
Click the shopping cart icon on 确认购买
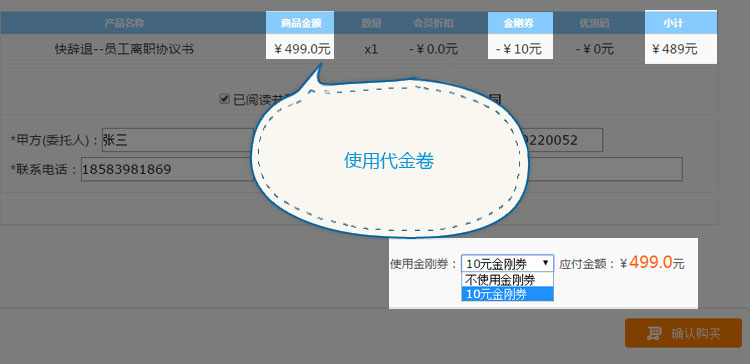pos(654,333)
